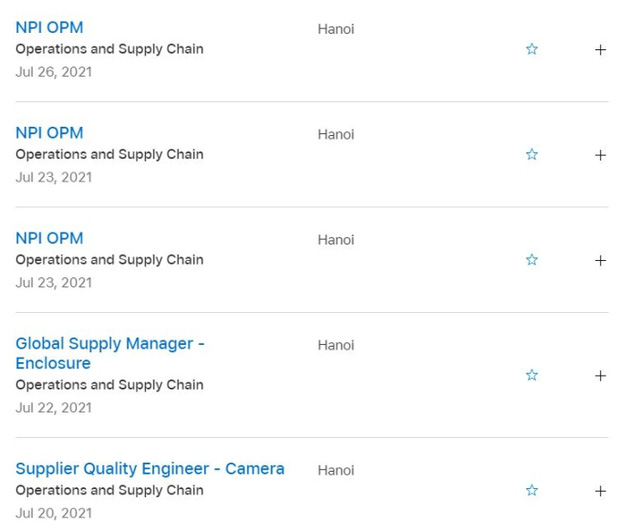Click Operations and Supply Chain under Global Supply Manager

pos(109,385)
